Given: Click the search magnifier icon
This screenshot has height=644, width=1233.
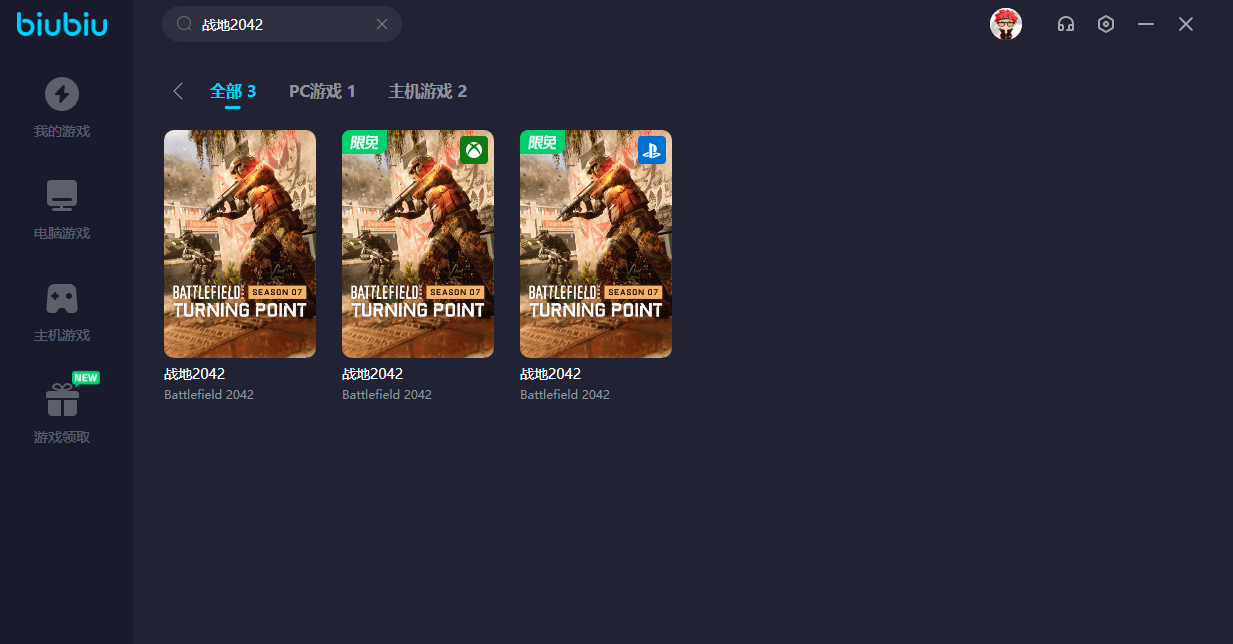Looking at the screenshot, I should coord(184,24).
